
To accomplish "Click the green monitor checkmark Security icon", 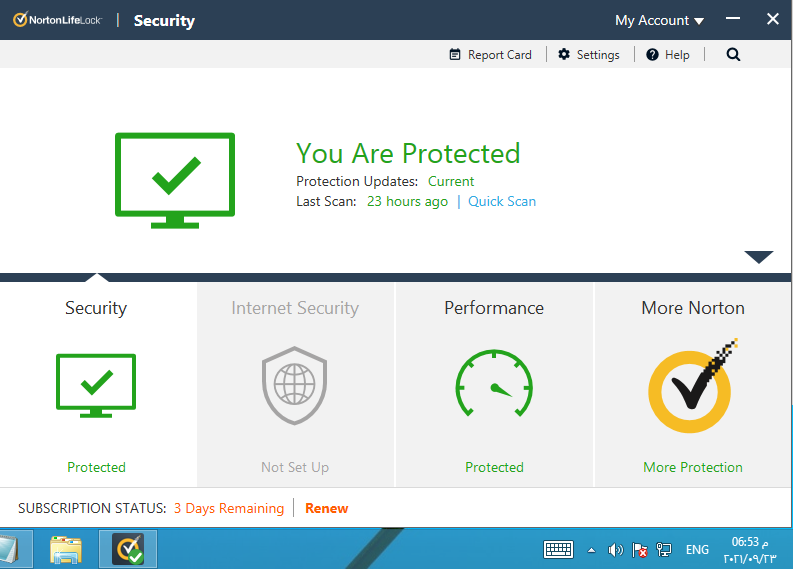I will point(96,385).
